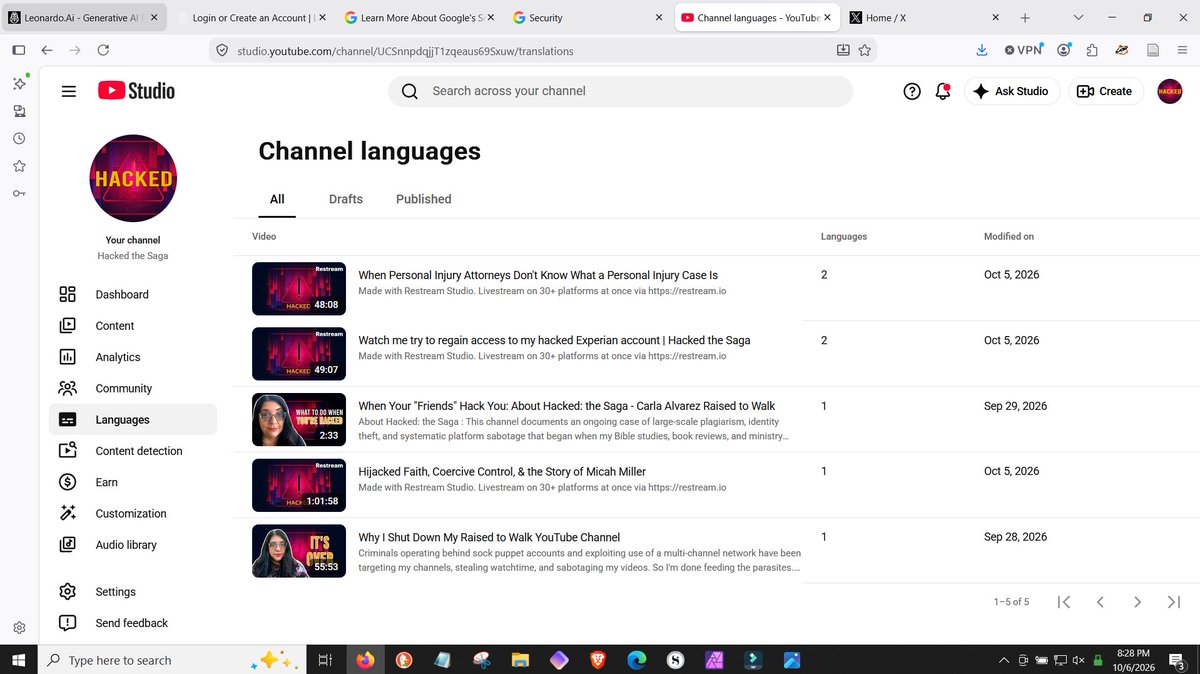Switch to the Drafts tab
Screen dimensions: 1200x674
coord(346,199)
